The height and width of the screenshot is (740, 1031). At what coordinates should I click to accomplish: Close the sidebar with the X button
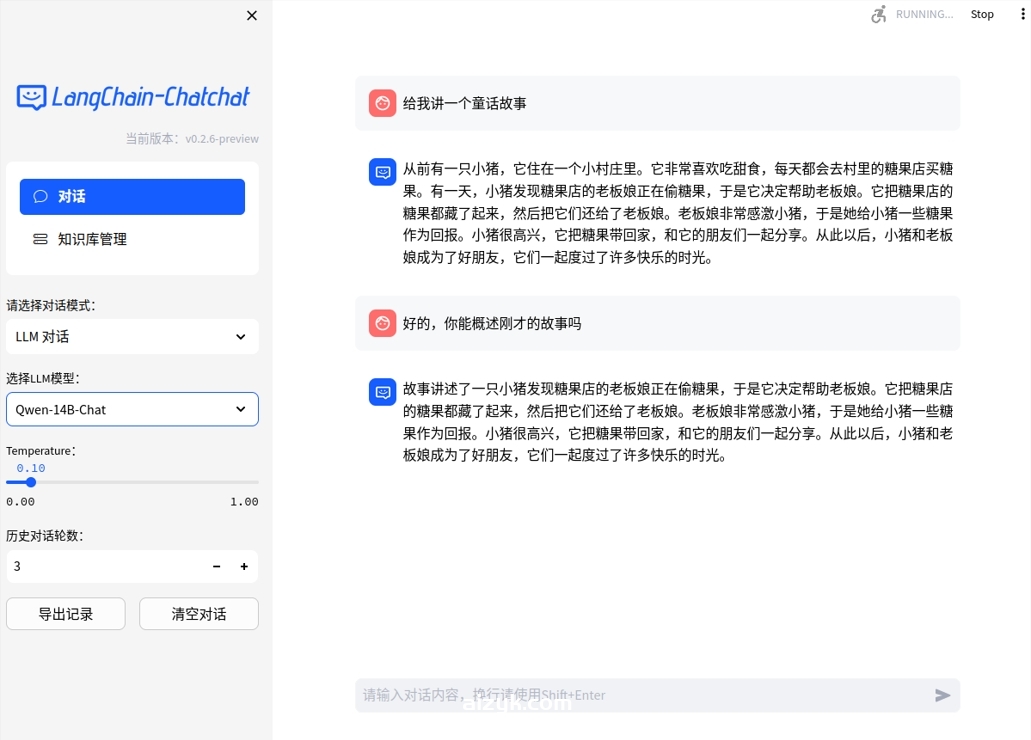click(x=251, y=15)
